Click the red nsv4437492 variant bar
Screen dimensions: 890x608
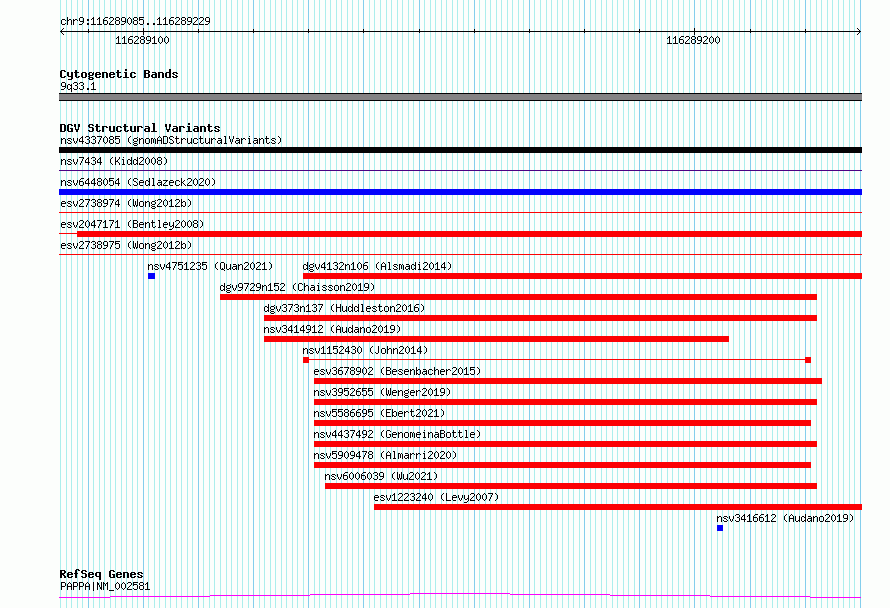565,444
